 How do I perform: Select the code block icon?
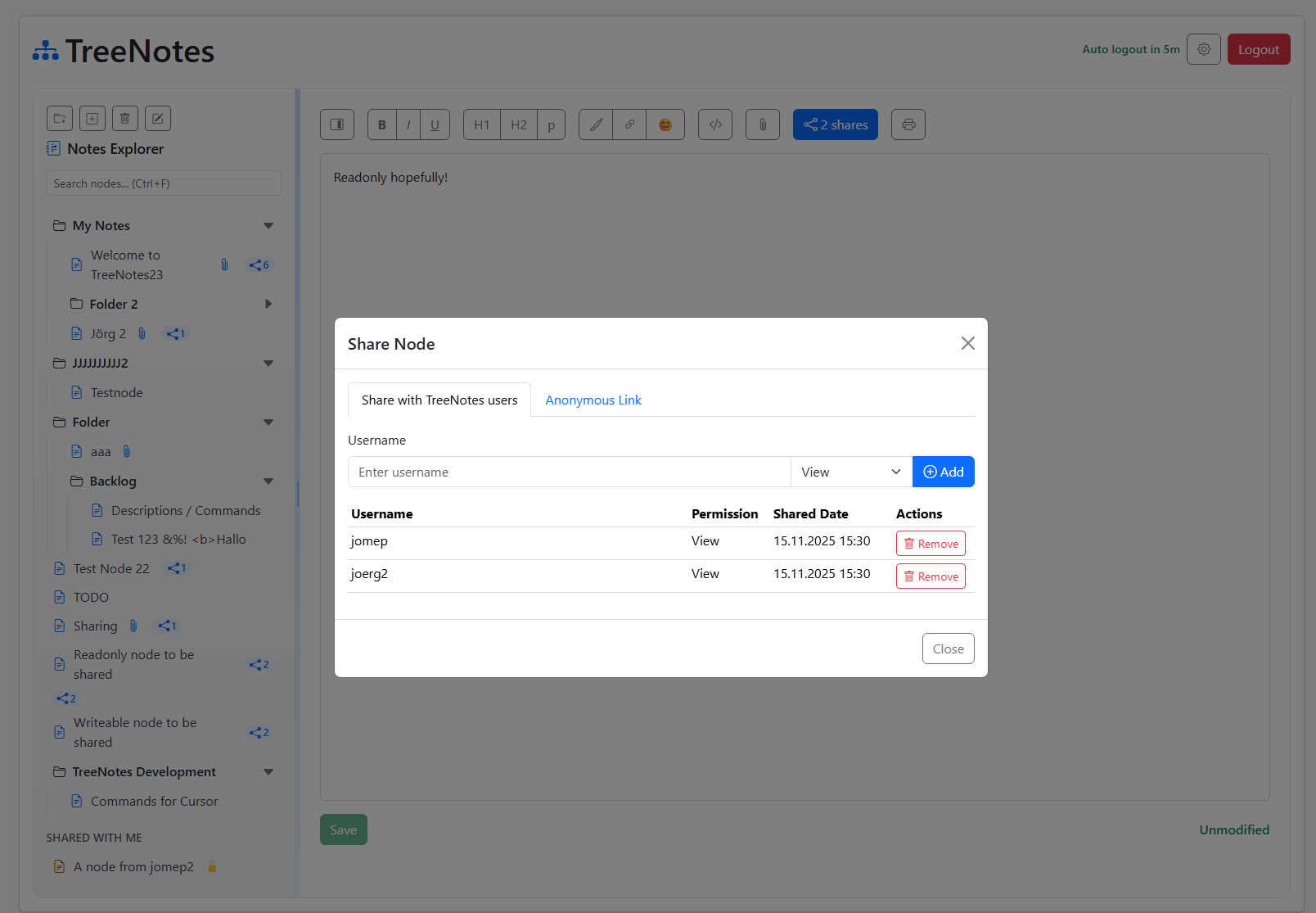coord(714,124)
